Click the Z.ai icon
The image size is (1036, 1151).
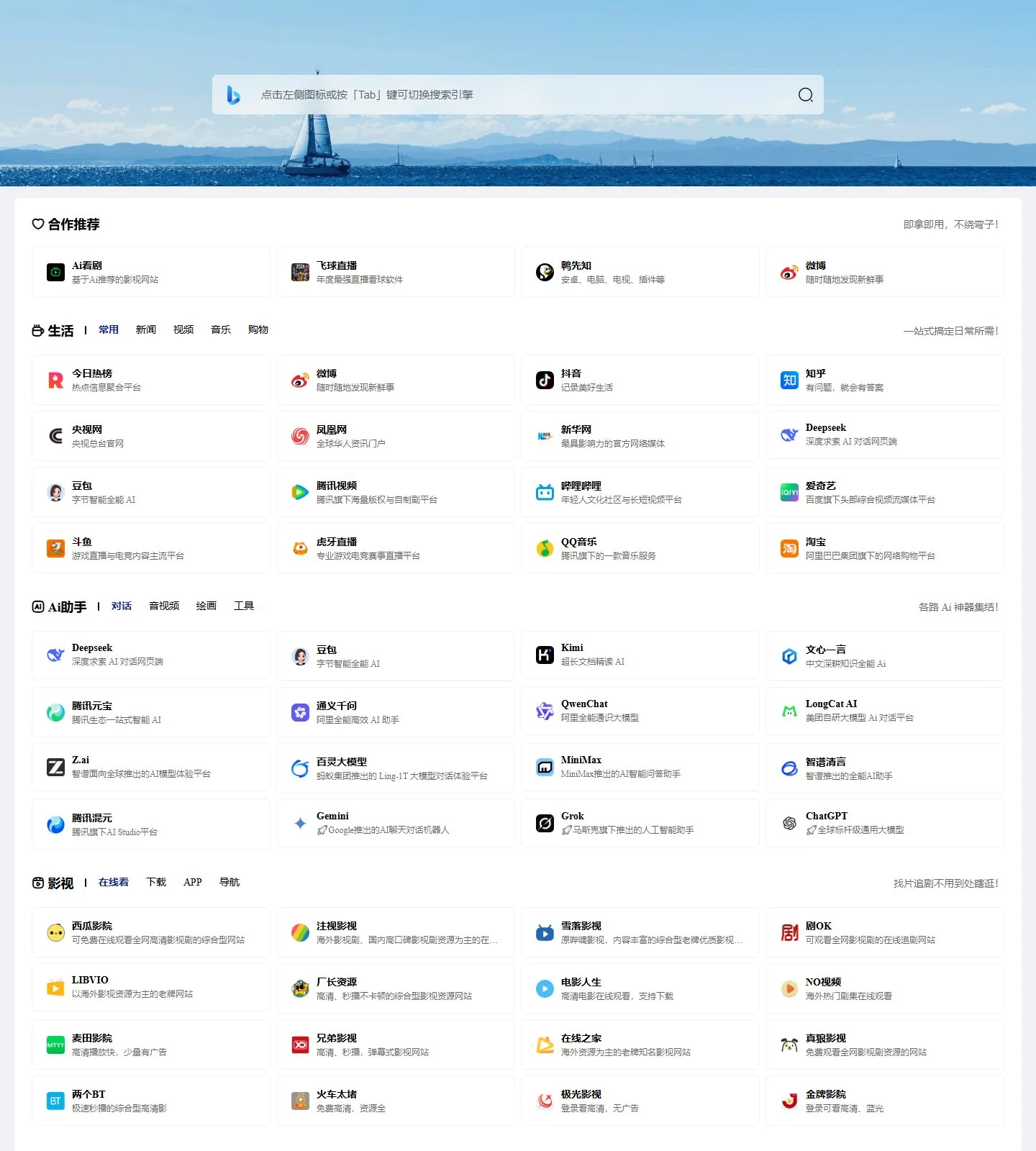[55, 767]
